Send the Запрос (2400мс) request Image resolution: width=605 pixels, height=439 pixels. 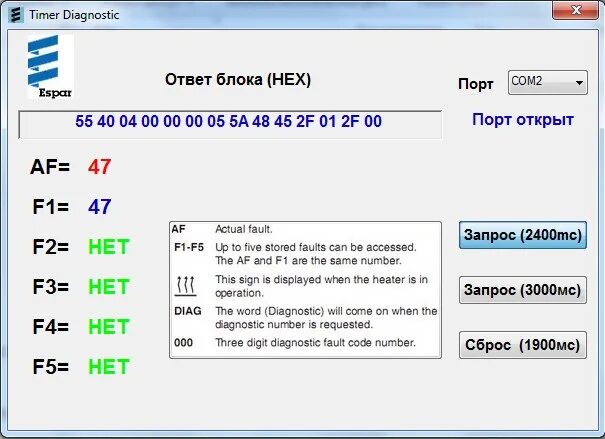point(523,235)
